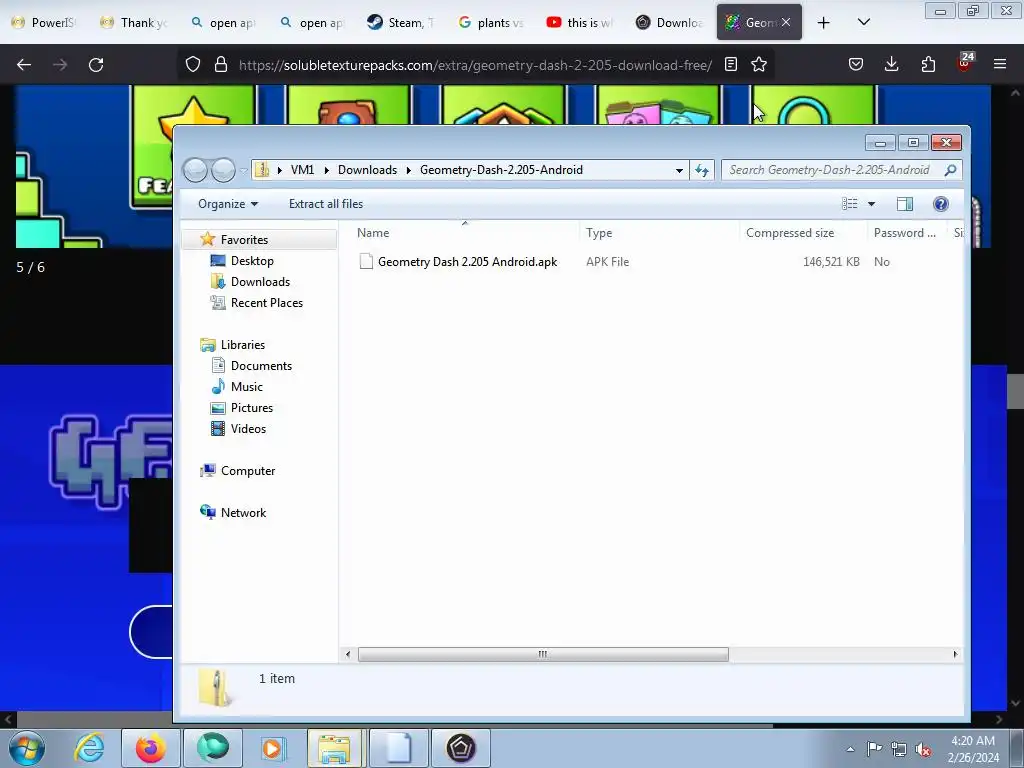Refresh the Explorer folder view
The width and height of the screenshot is (1024, 768).
pyautogui.click(x=702, y=170)
